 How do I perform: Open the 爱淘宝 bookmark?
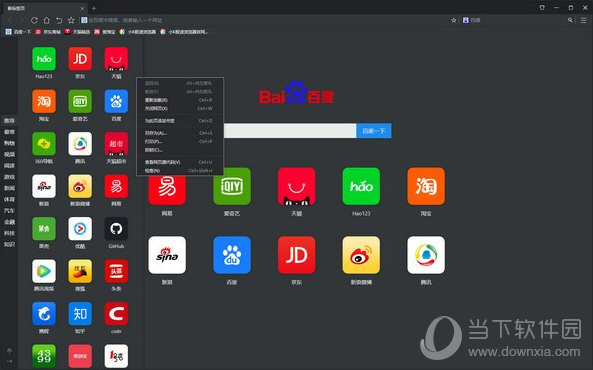[105, 32]
